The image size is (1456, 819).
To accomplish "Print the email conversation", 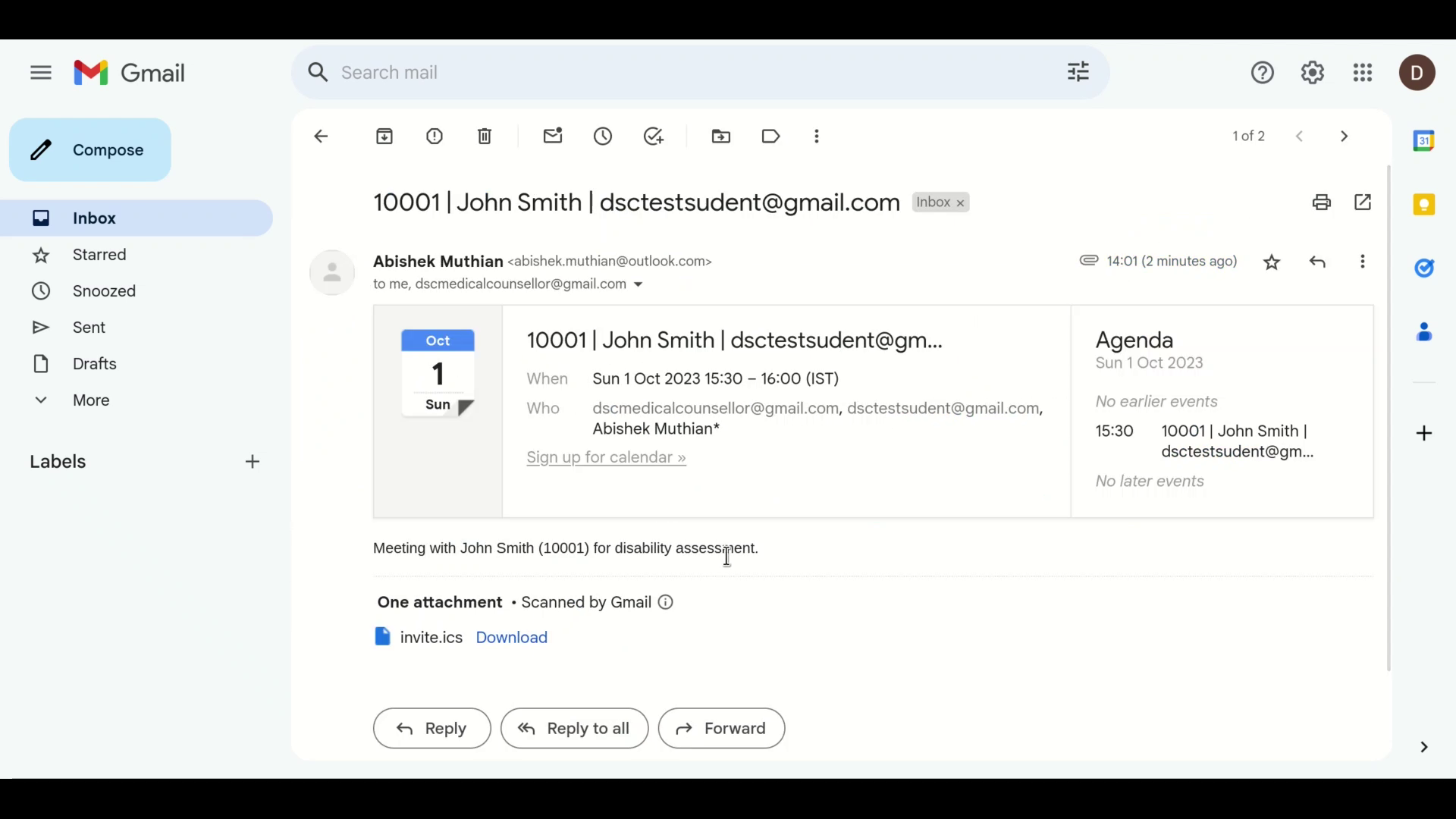I will pyautogui.click(x=1322, y=202).
